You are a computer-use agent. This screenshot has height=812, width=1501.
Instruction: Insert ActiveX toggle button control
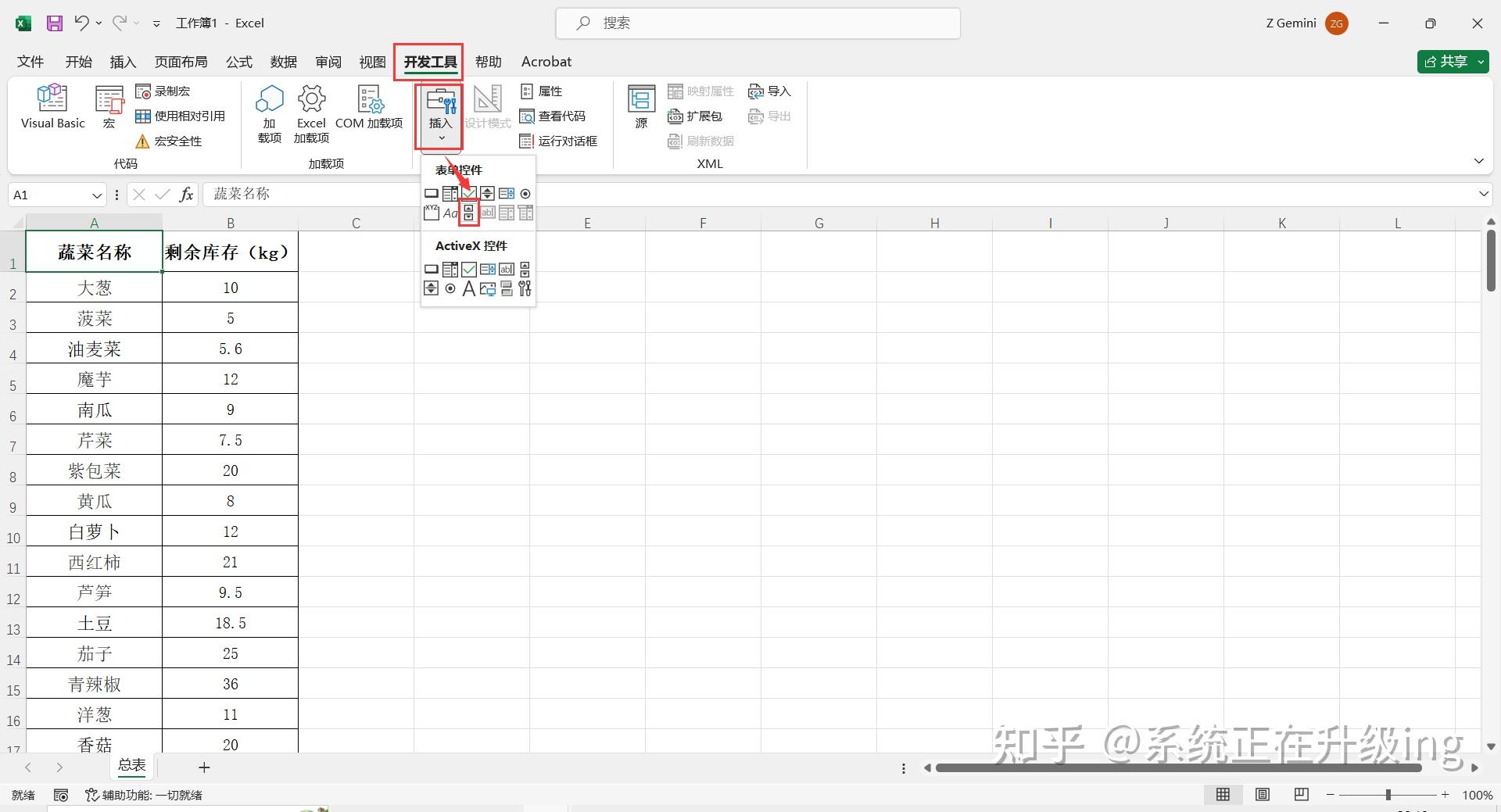pyautogui.click(x=507, y=288)
